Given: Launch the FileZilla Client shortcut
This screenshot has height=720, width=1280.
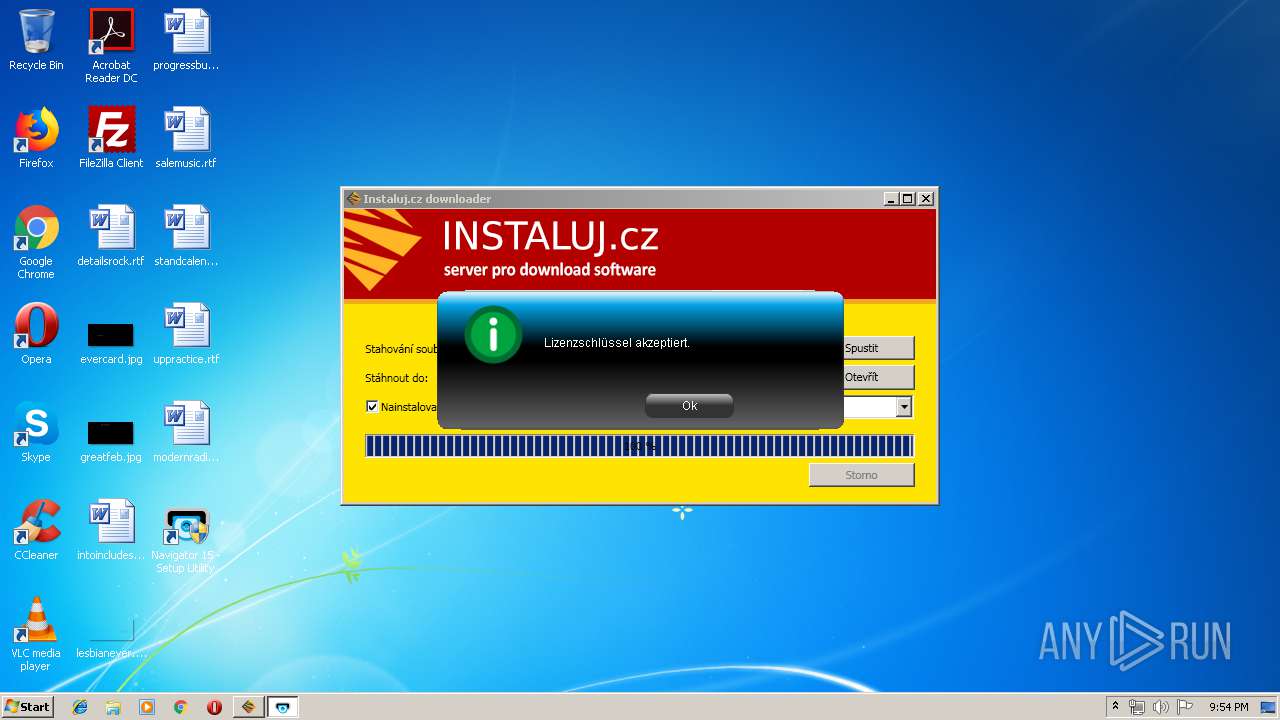Looking at the screenshot, I should (111, 139).
